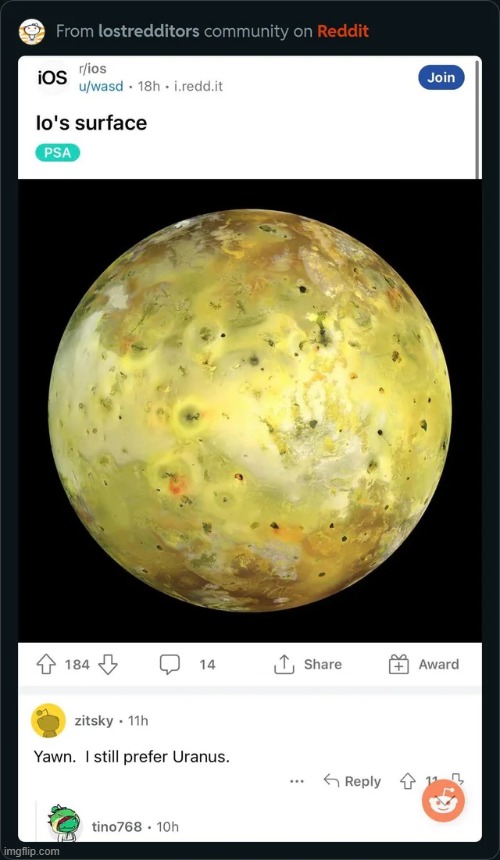500x860 pixels.
Task: Click the Award gift icon
Action: click(399, 665)
